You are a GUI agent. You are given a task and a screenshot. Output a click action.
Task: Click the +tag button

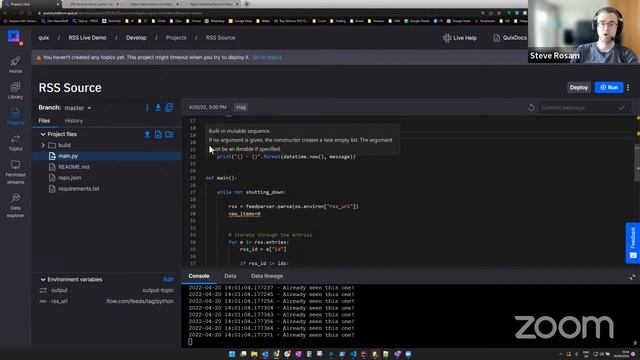(x=241, y=107)
